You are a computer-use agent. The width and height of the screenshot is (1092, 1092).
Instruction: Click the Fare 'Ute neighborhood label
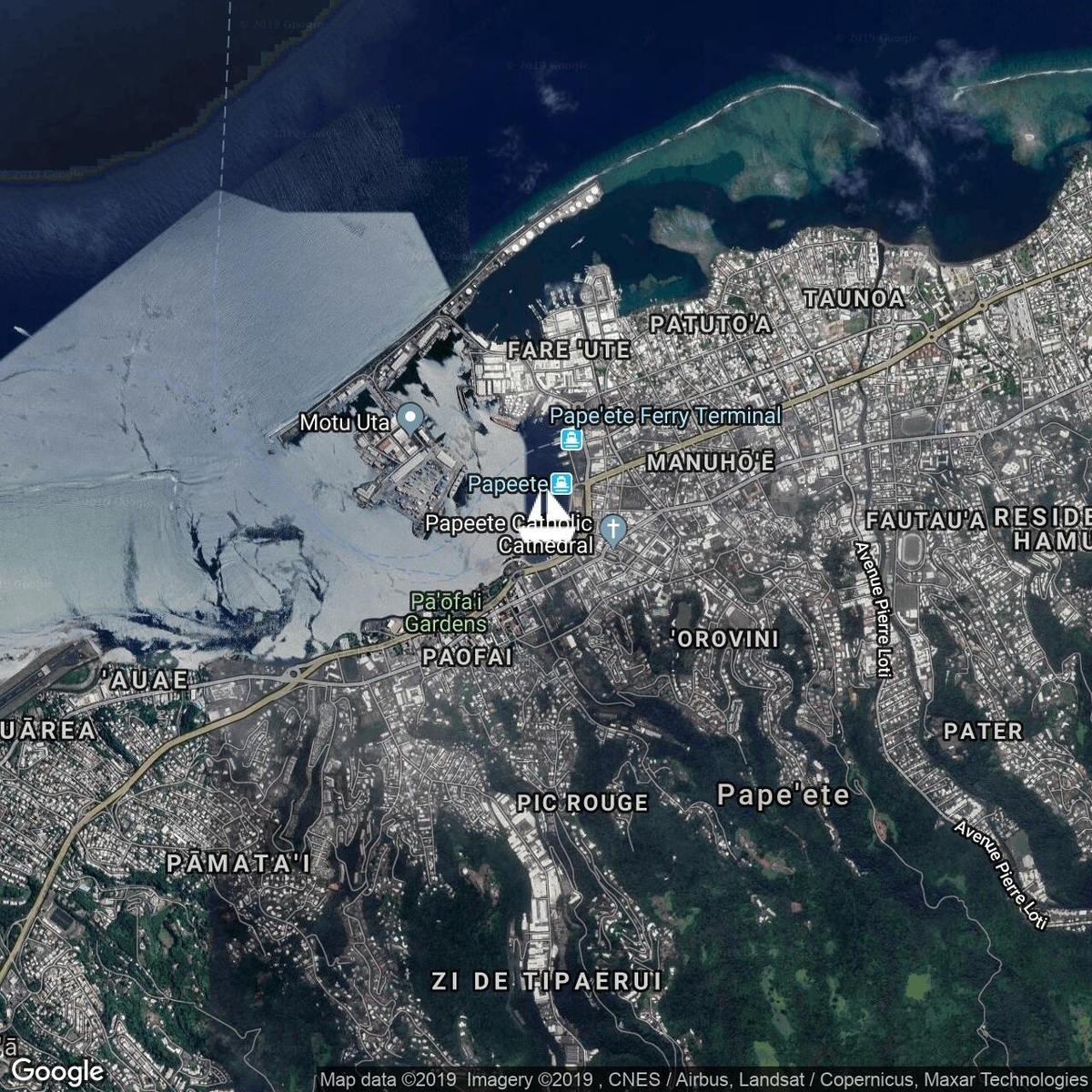pos(569,349)
